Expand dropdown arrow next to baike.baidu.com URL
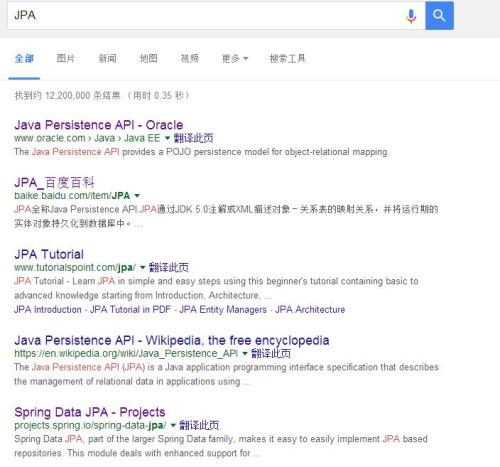 (x=137, y=196)
